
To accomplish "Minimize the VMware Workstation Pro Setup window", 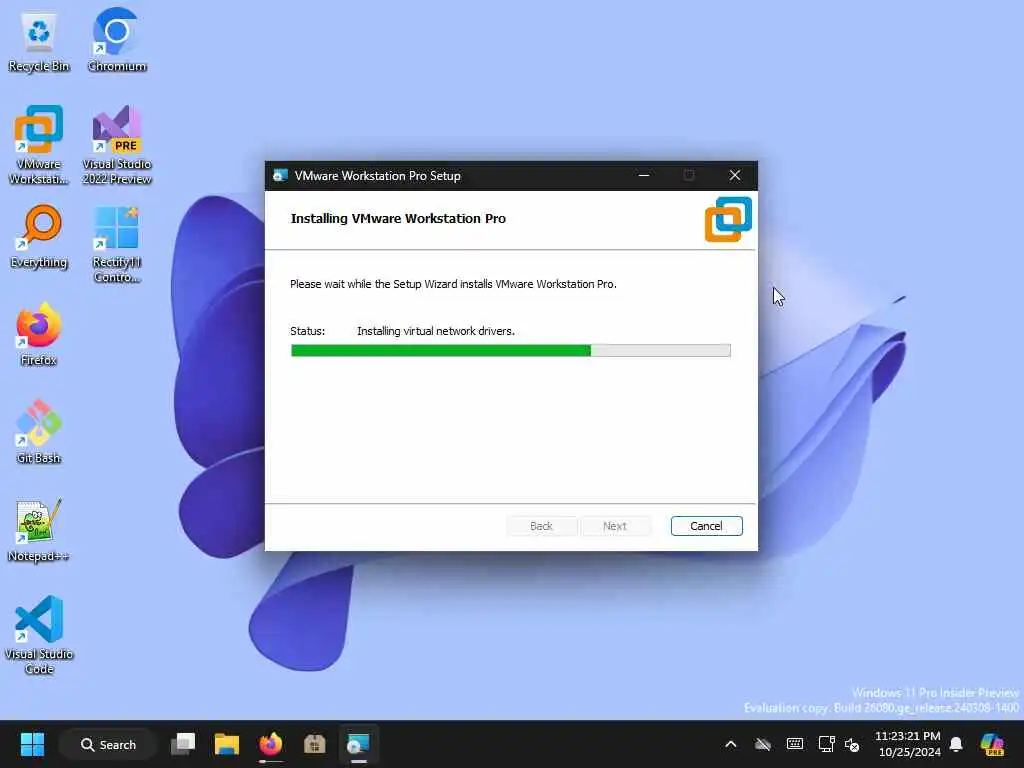I will coord(644,176).
